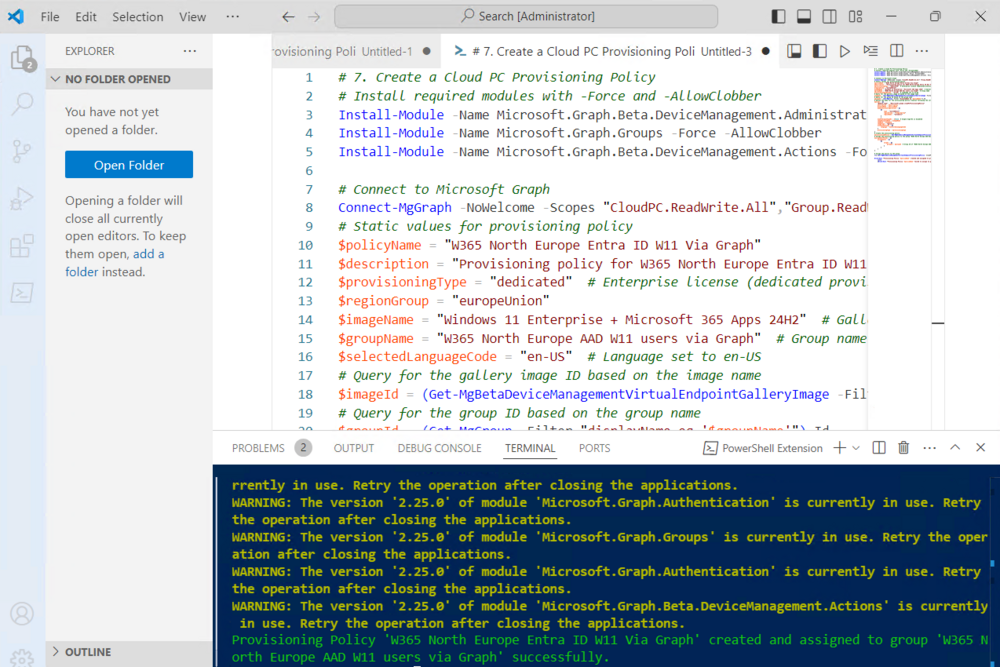This screenshot has height=667, width=1000.
Task: Open the Extensions view
Action: coord(22,246)
